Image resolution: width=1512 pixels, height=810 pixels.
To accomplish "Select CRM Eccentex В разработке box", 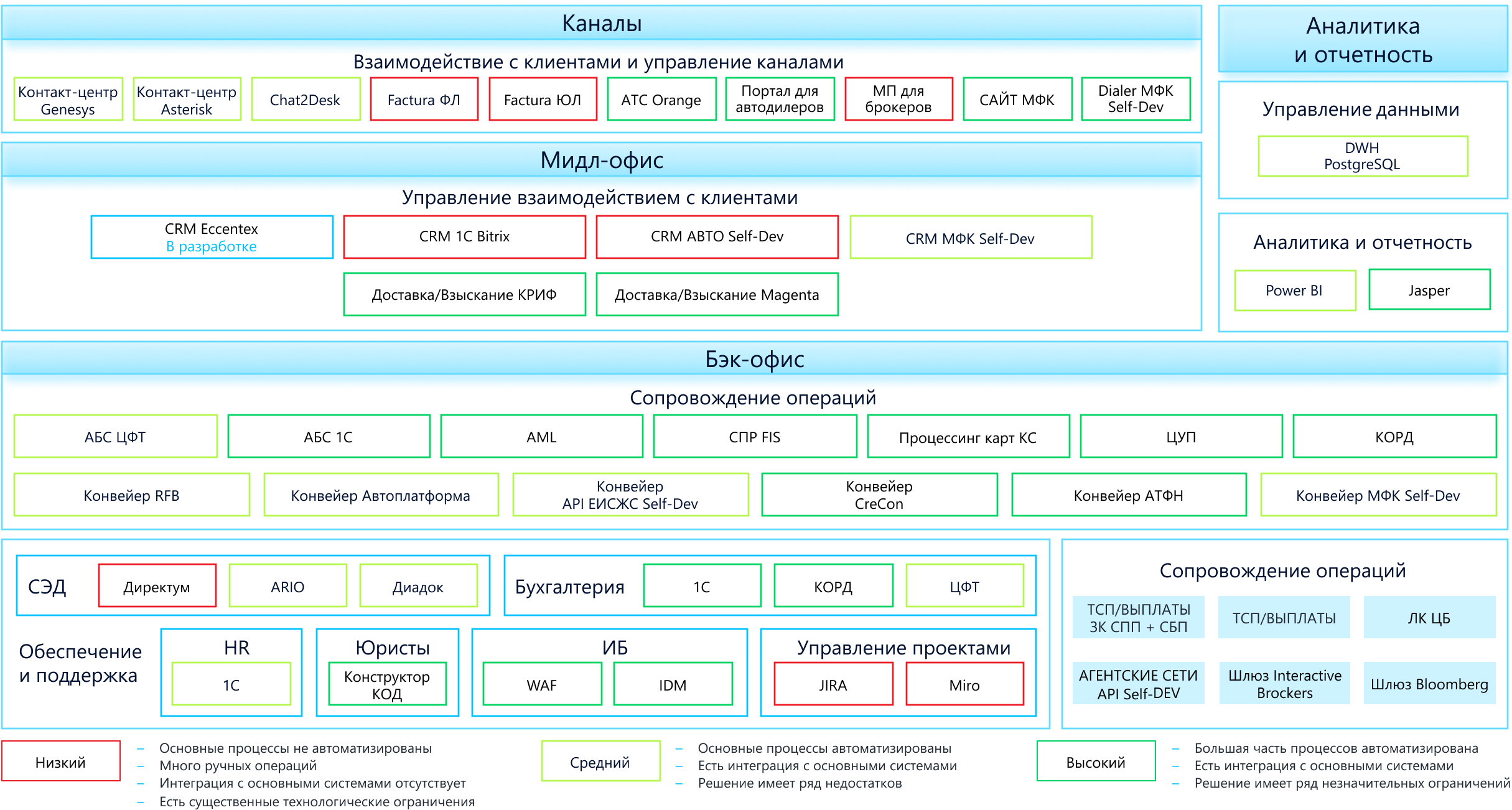I will [212, 237].
